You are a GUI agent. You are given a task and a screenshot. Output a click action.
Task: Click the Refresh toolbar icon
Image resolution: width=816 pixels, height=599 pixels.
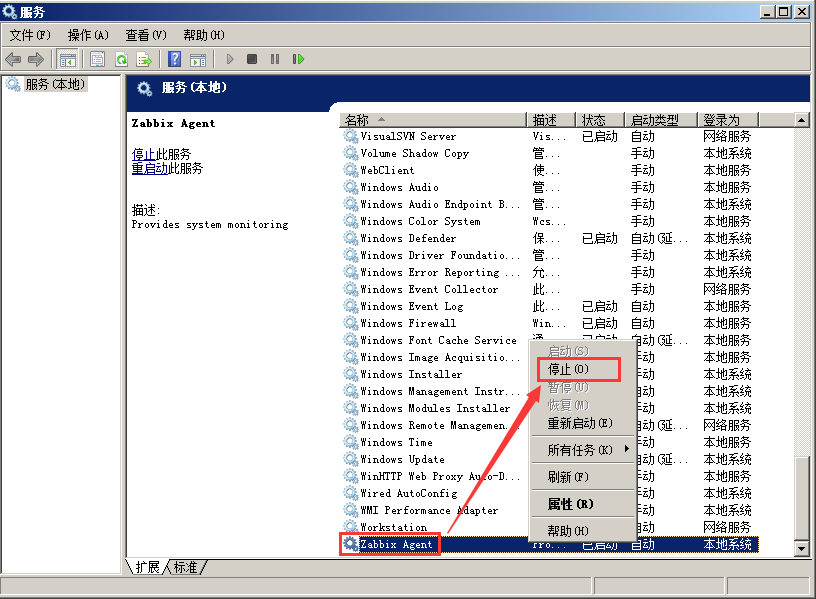(121, 59)
